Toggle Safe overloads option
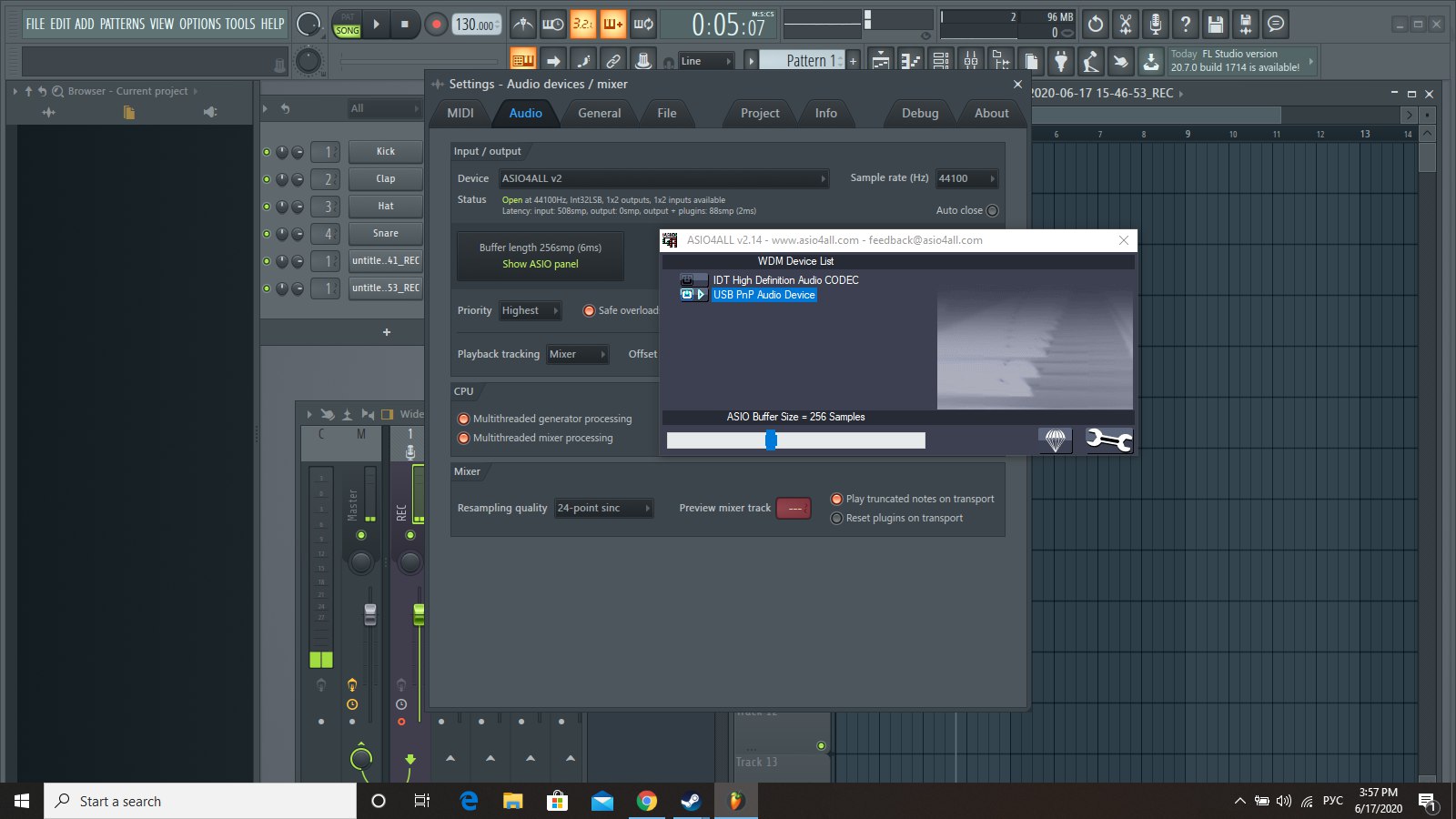The width and height of the screenshot is (1456, 819). (589, 310)
